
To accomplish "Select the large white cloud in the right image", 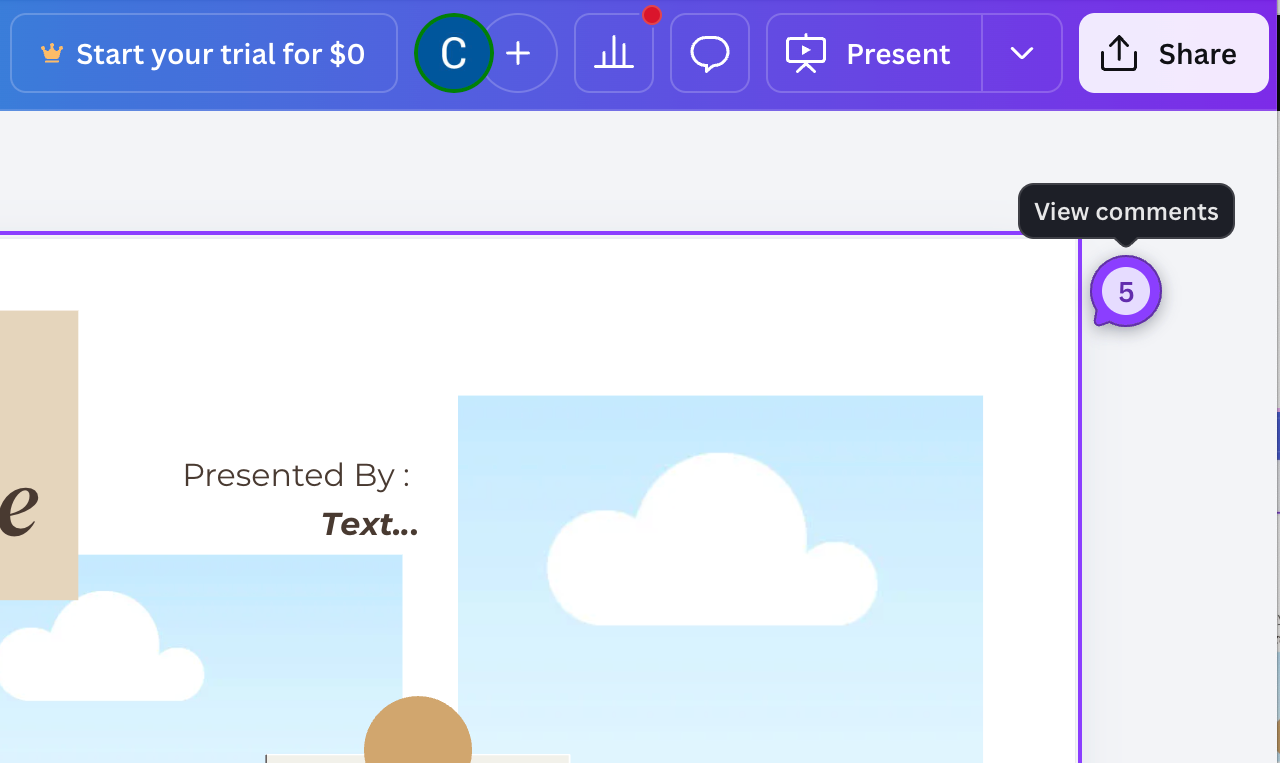I will (x=712, y=550).
